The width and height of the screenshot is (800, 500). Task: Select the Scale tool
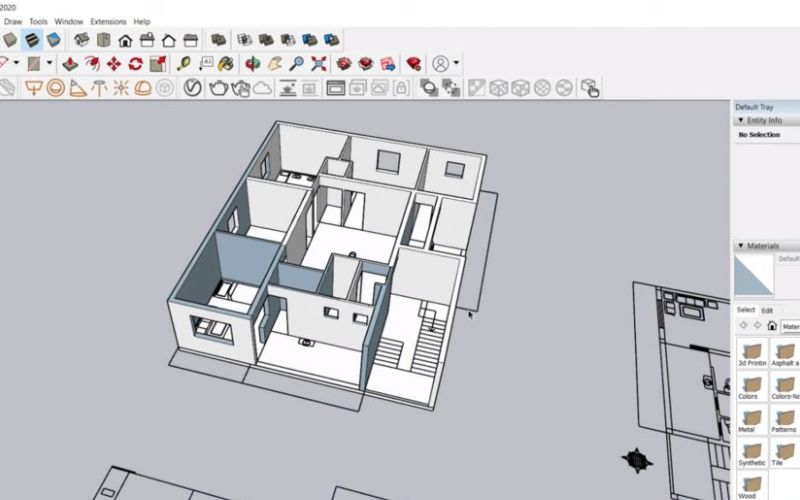pyautogui.click(x=158, y=64)
